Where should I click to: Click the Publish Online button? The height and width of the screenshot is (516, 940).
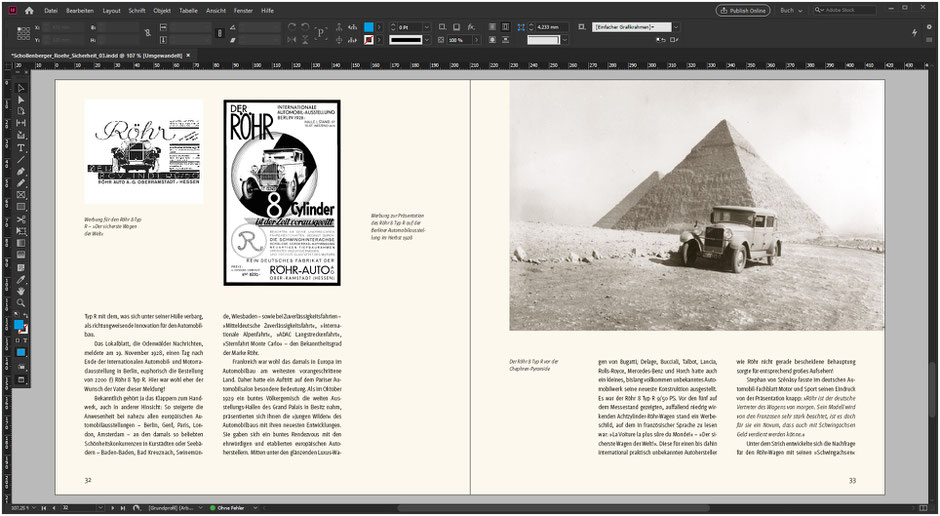[743, 10]
